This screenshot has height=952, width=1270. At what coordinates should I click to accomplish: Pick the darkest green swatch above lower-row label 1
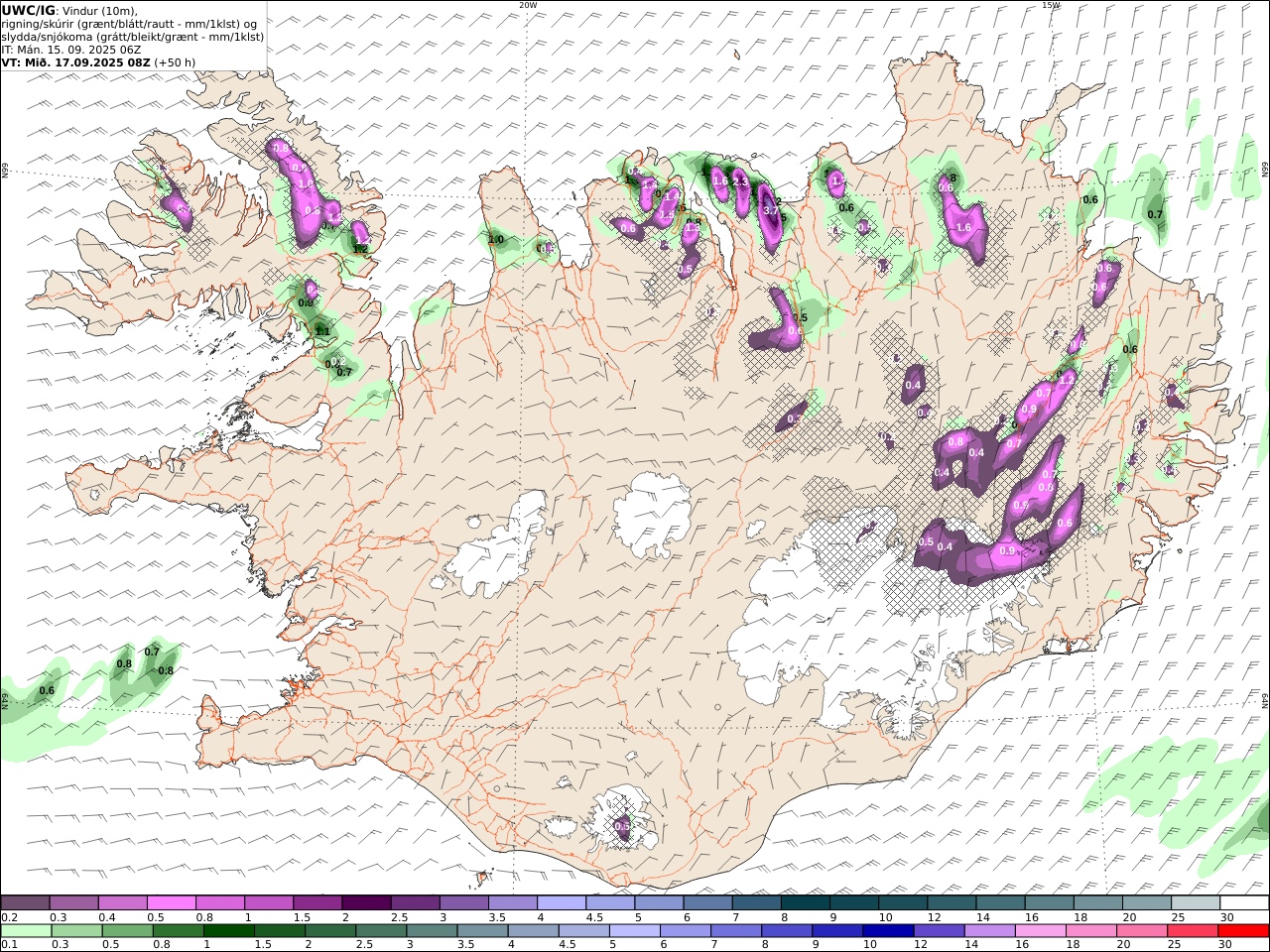tap(229, 931)
